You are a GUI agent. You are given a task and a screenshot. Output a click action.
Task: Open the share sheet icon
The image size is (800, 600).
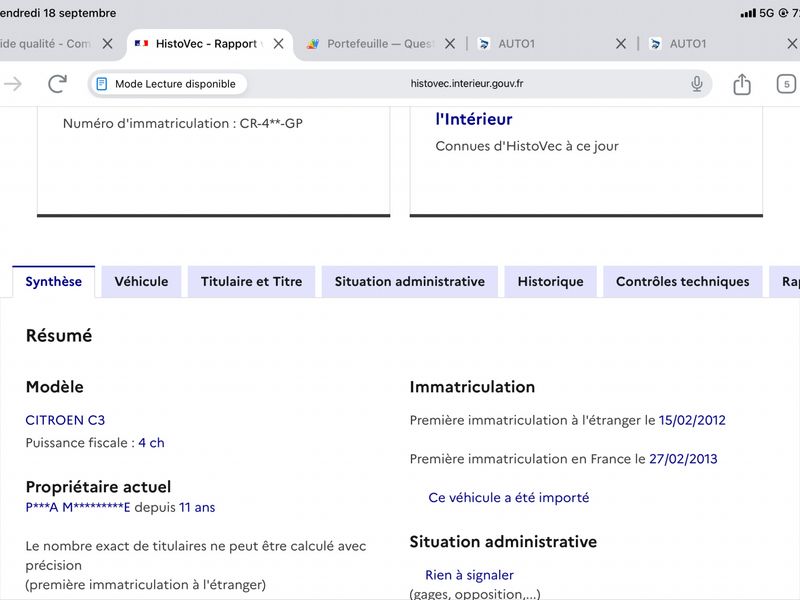741,84
